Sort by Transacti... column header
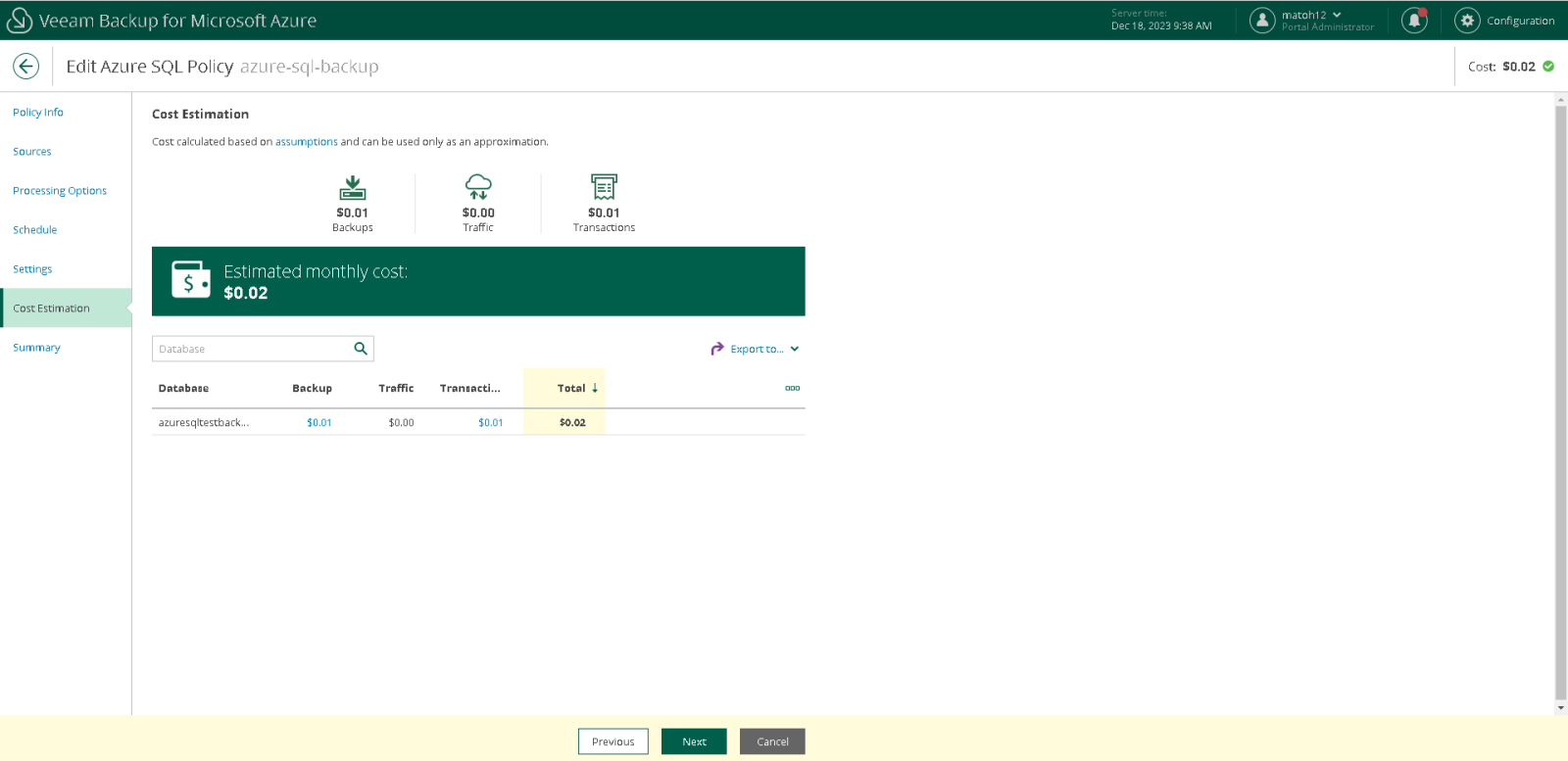1568x761 pixels. pyautogui.click(x=470, y=389)
